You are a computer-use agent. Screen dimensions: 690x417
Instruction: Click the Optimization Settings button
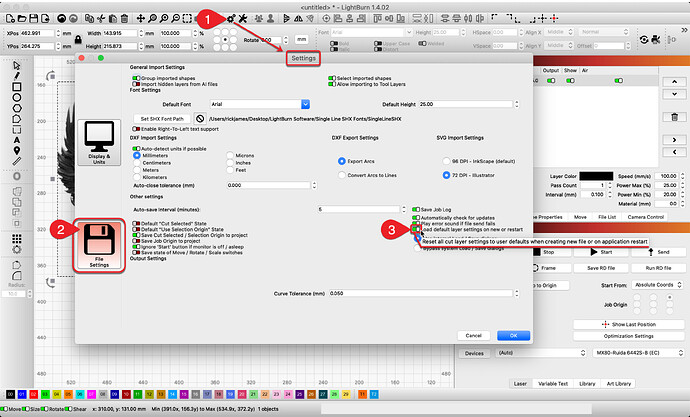pos(628,336)
